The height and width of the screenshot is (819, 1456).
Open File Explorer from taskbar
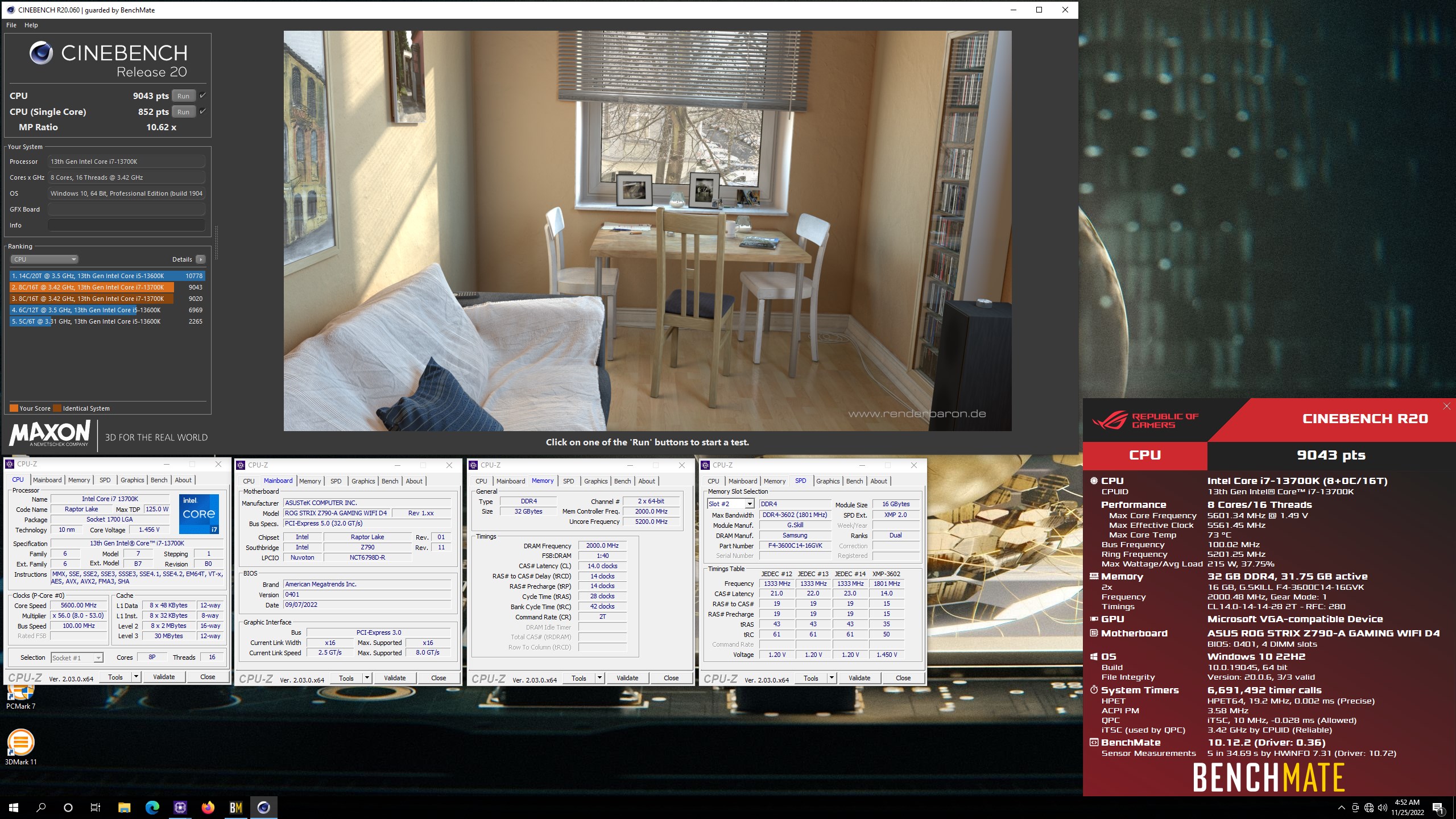124,807
